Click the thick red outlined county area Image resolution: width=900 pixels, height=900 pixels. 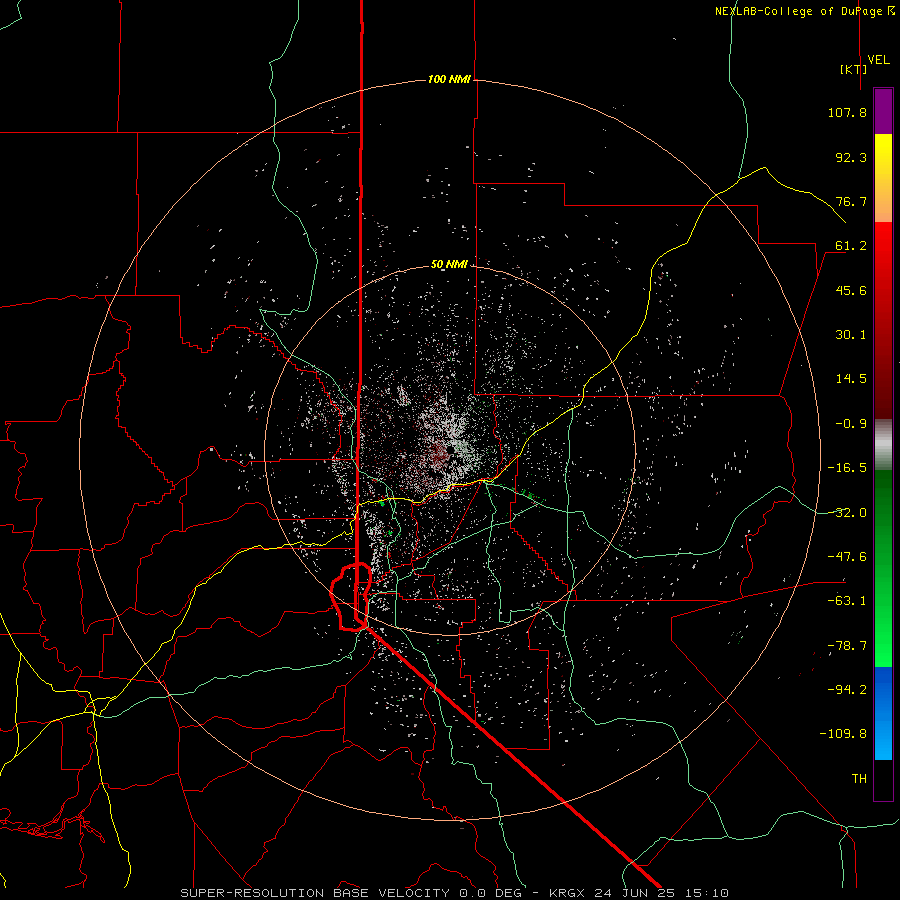pos(351,597)
